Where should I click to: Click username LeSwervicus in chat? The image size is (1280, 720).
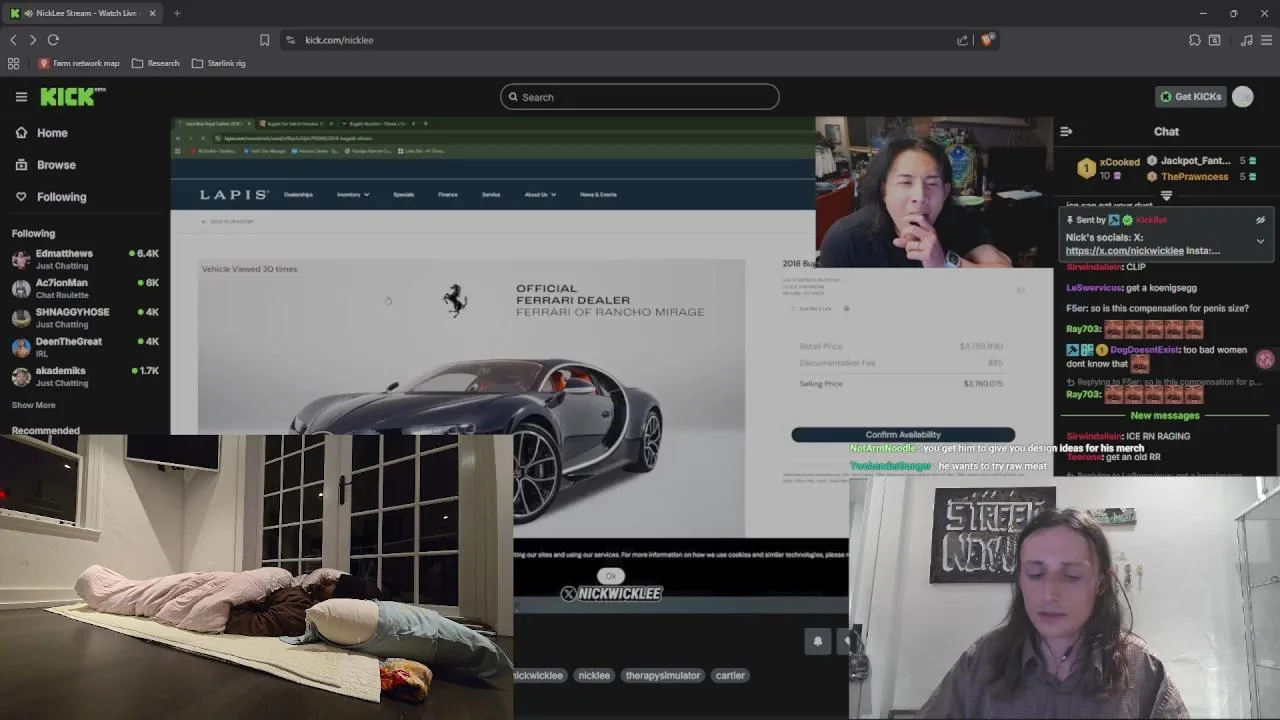[x=1094, y=288]
